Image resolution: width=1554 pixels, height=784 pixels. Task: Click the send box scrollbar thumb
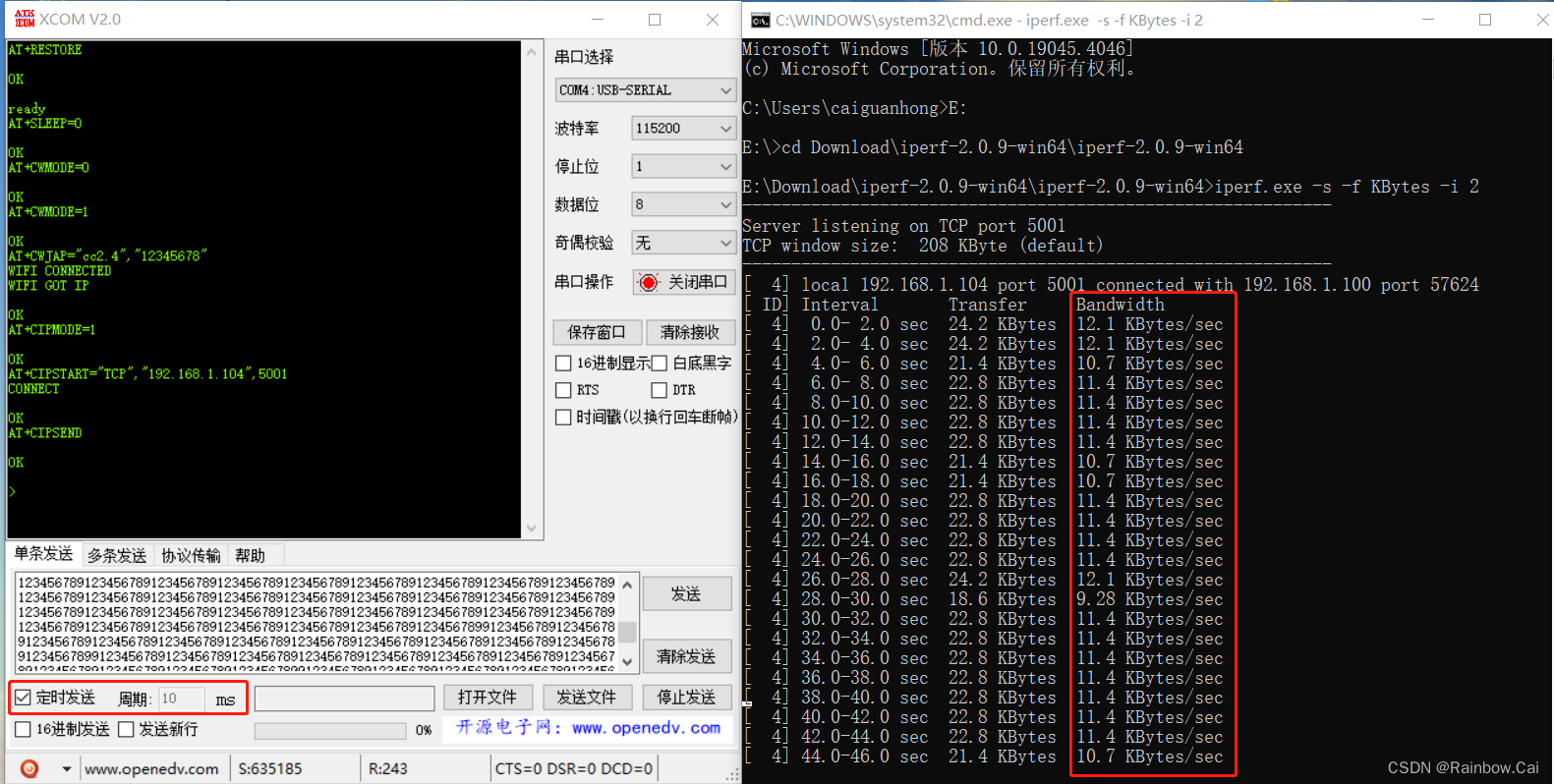[x=627, y=631]
